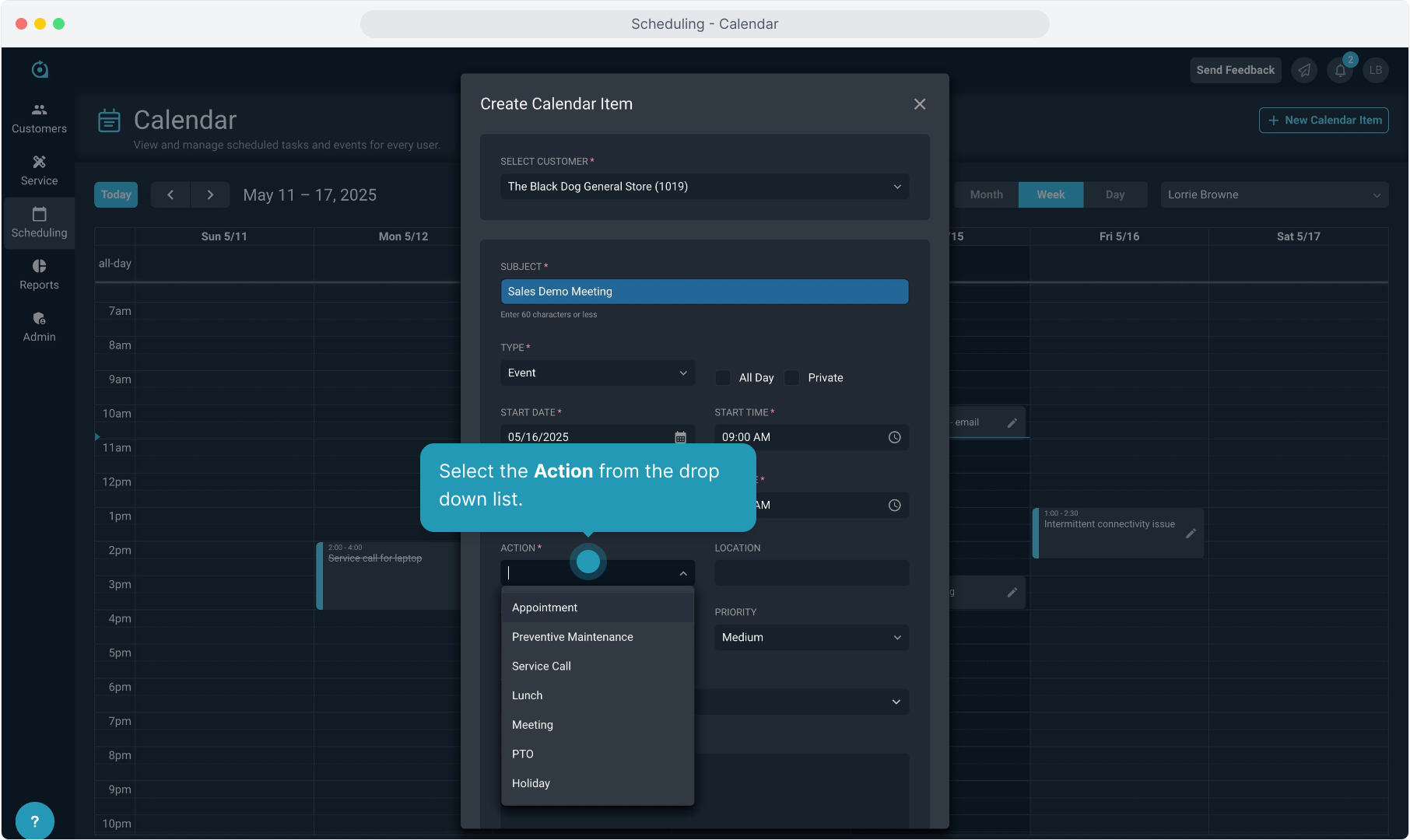1410x840 pixels.
Task: Click the start date calendar picker icon
Action: coord(680,437)
